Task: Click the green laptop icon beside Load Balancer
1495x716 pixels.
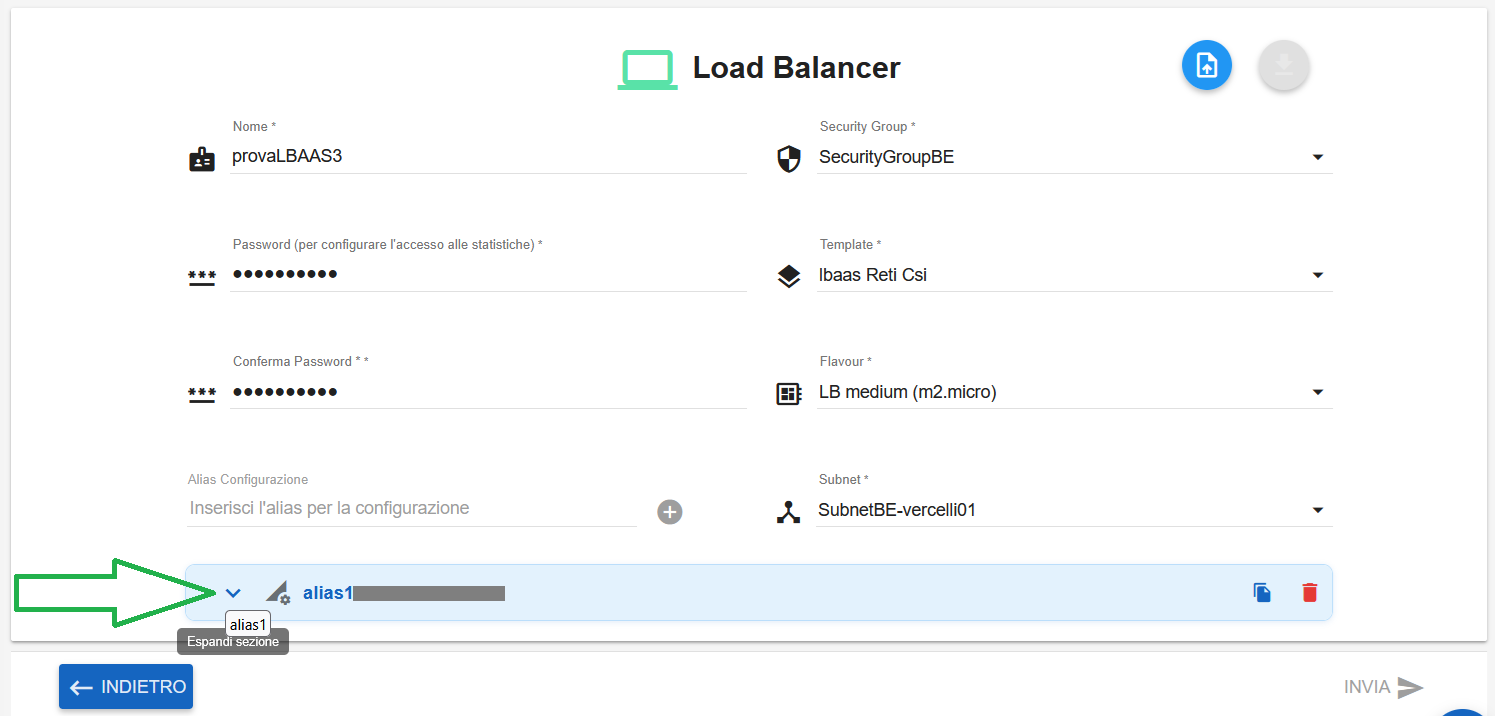Action: pyautogui.click(x=648, y=70)
